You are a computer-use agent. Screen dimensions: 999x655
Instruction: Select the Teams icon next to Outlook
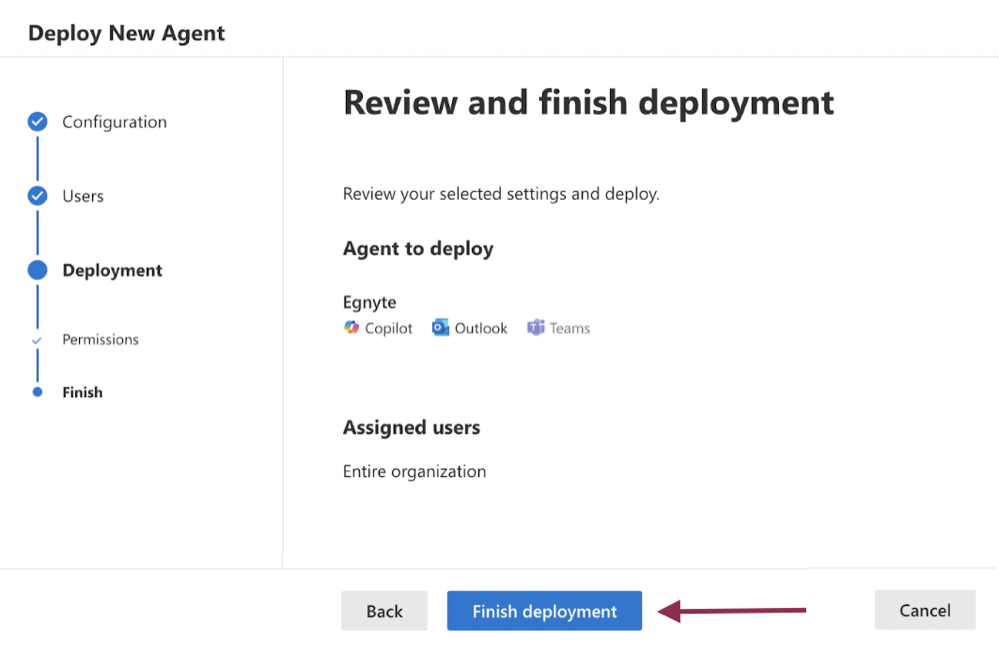[536, 327]
